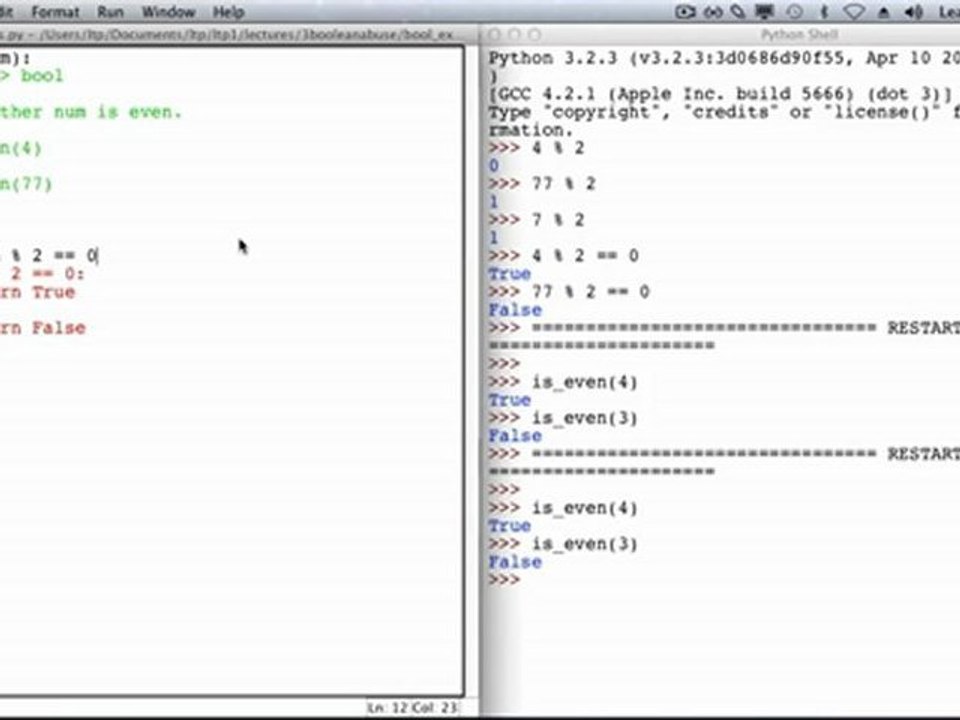Viewport: 960px width, 720px height.
Task: Open the volume menu bar icon
Action: [913, 12]
